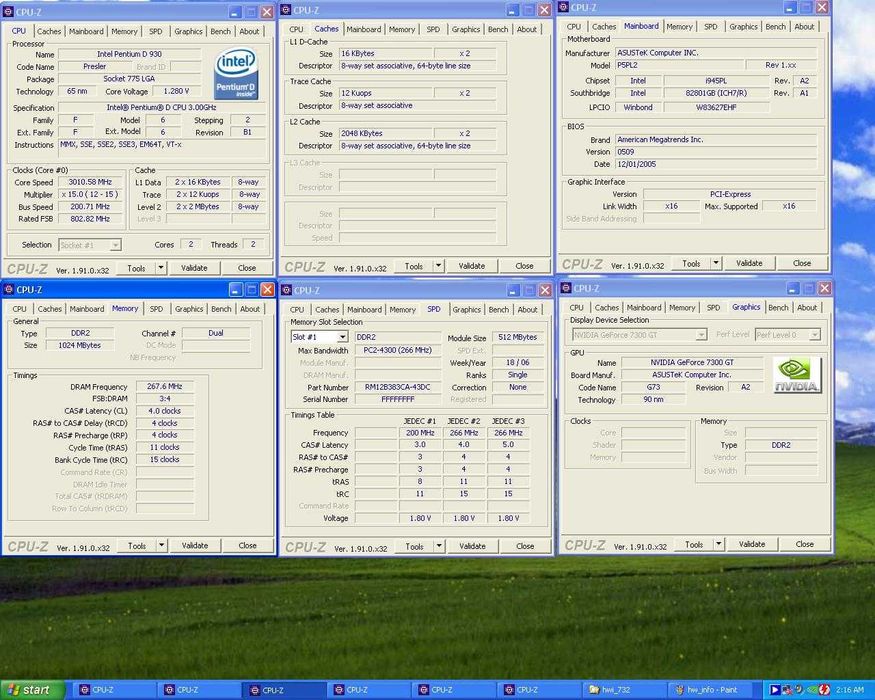This screenshot has width=875, height=700.
Task: Open the hwi_732 folder from the taskbar
Action: coord(624,690)
